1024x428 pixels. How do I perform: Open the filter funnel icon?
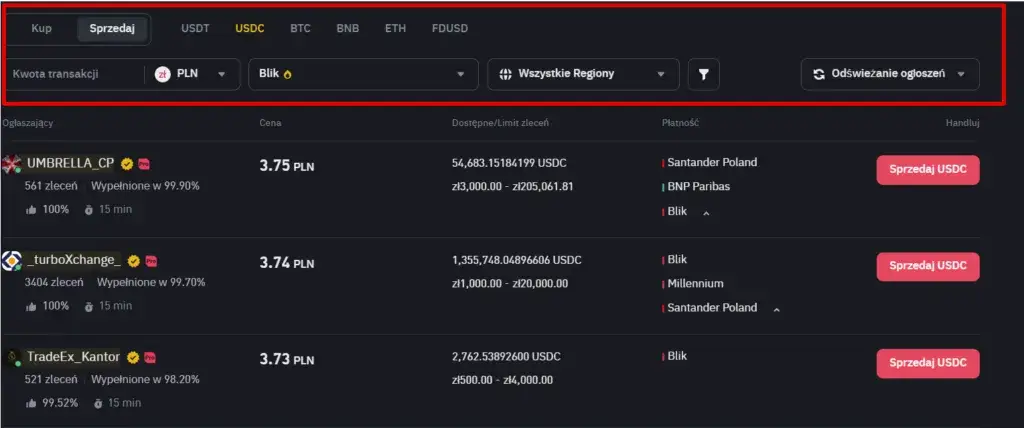tap(703, 74)
